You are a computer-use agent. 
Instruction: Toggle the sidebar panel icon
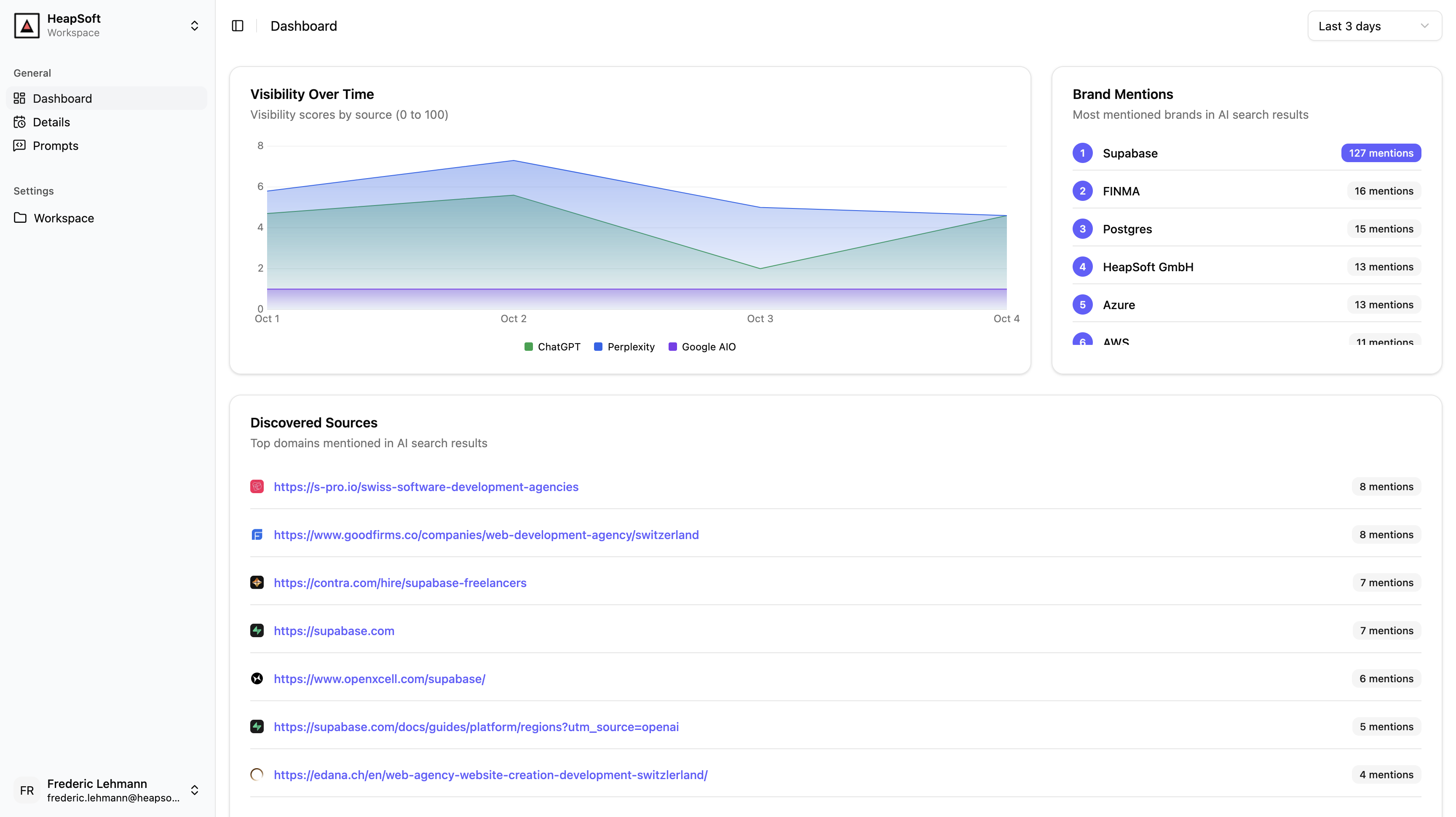[237, 26]
